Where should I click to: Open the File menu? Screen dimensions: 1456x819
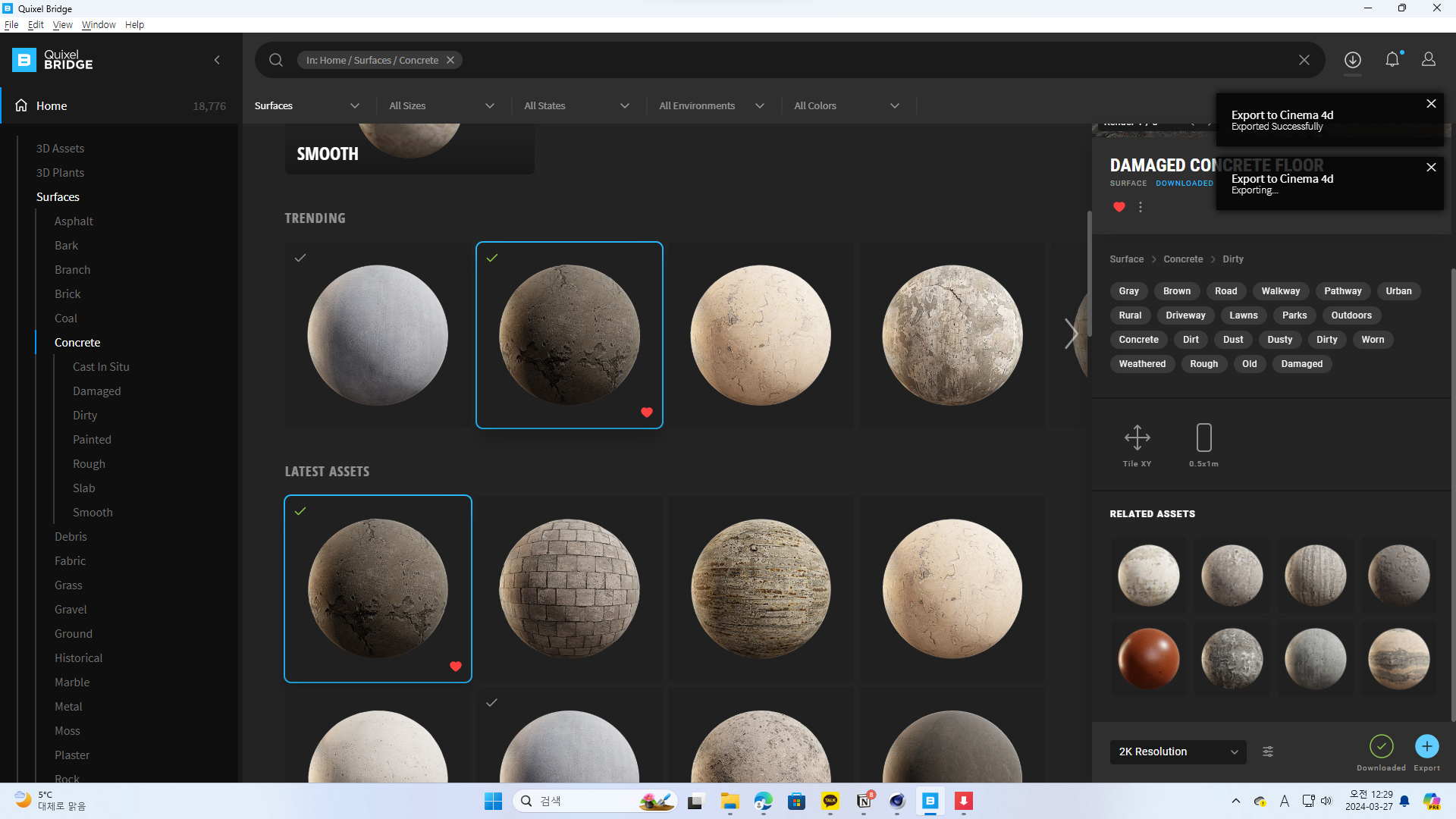[x=11, y=25]
